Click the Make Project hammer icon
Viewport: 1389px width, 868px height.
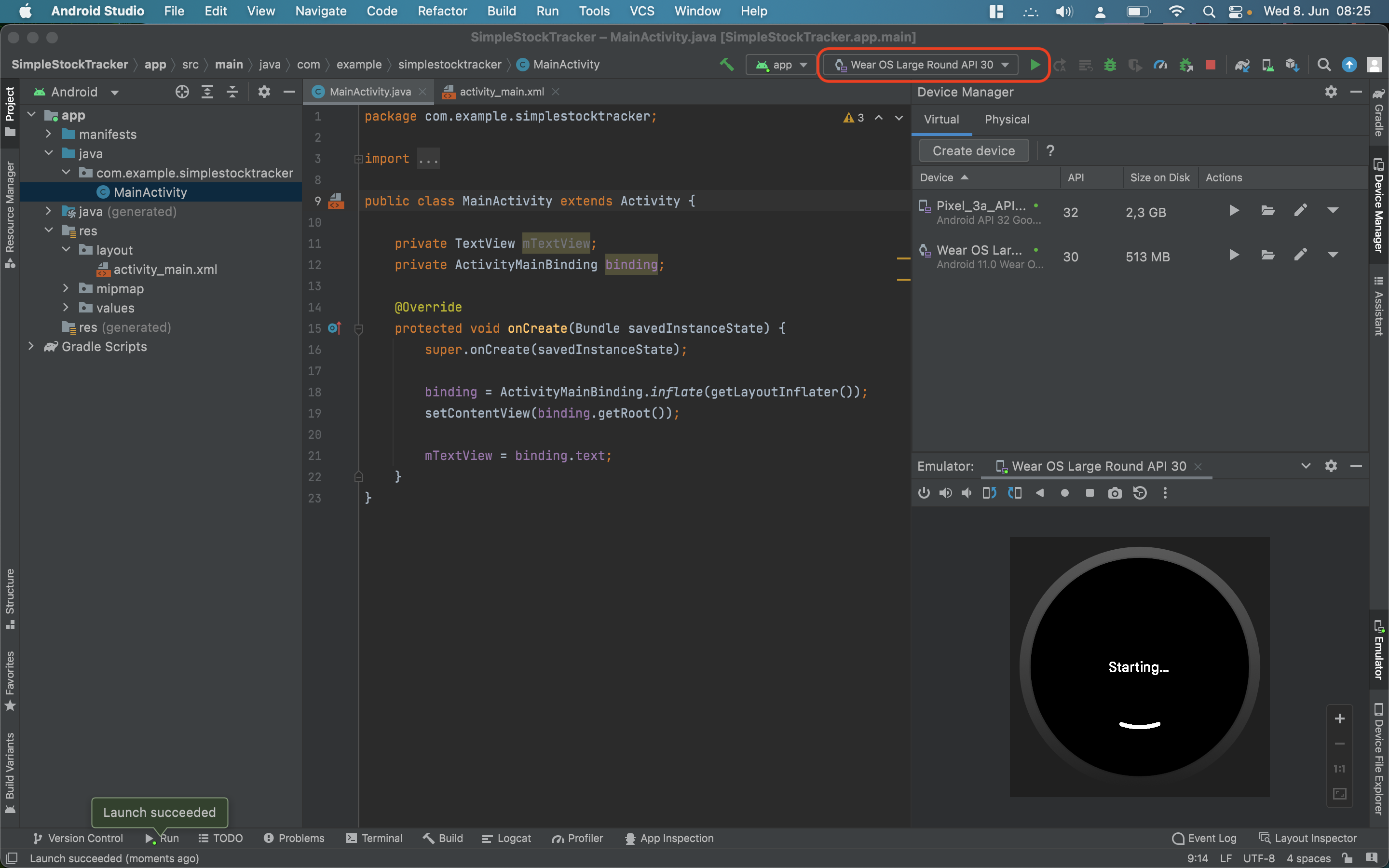click(727, 65)
